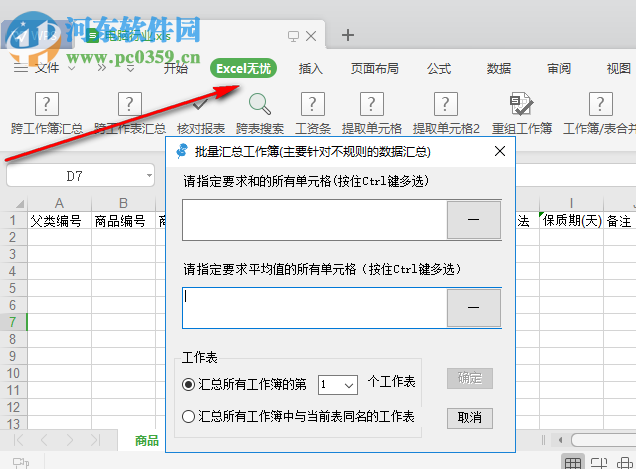Switch to the 插入 ribbon tab
This screenshot has height=469, width=636.
pos(311,68)
